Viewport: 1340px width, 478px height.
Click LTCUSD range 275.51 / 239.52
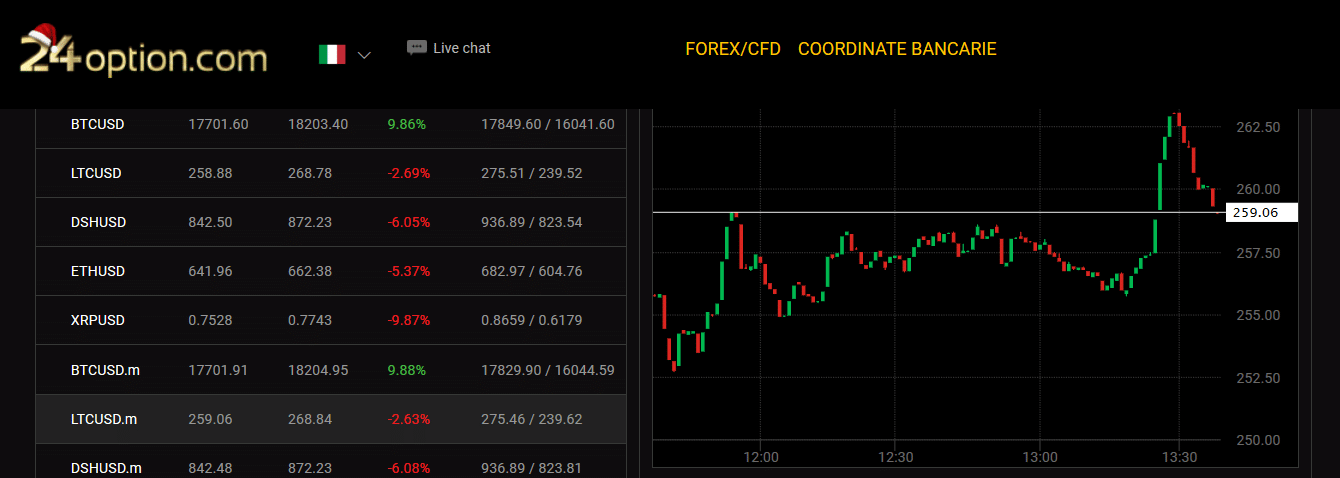pyautogui.click(x=532, y=173)
